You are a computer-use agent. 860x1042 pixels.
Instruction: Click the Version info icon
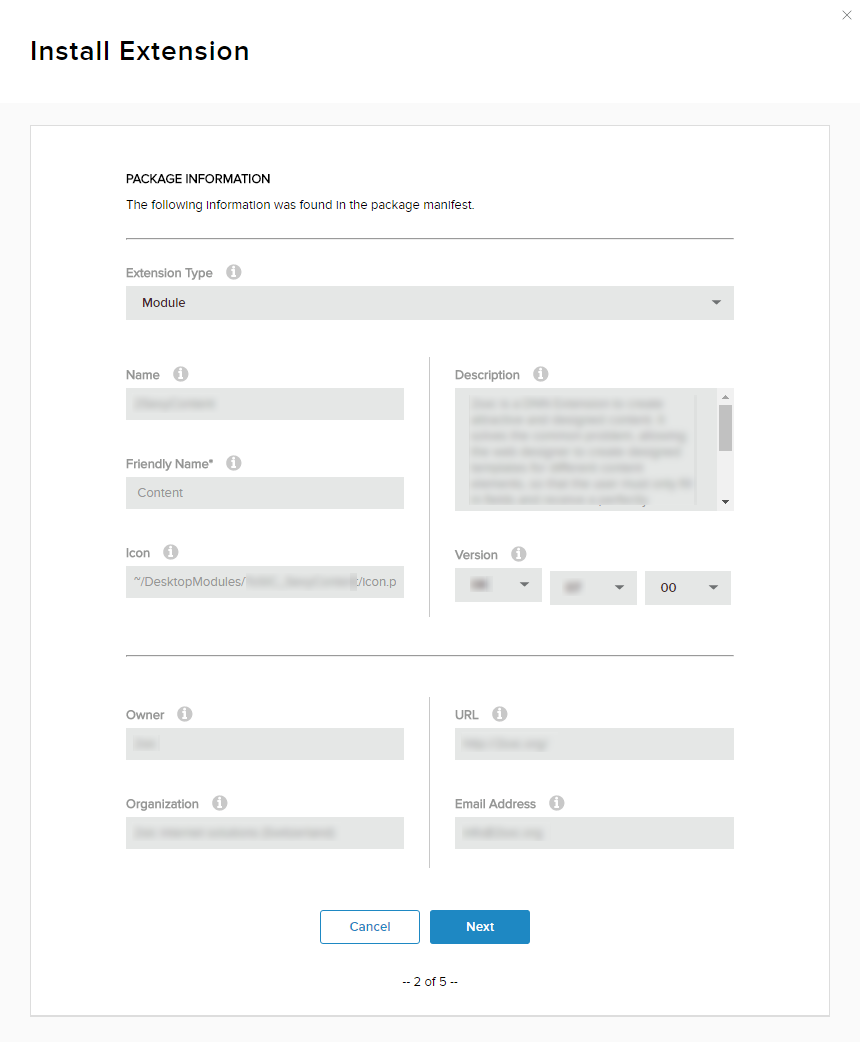[518, 554]
